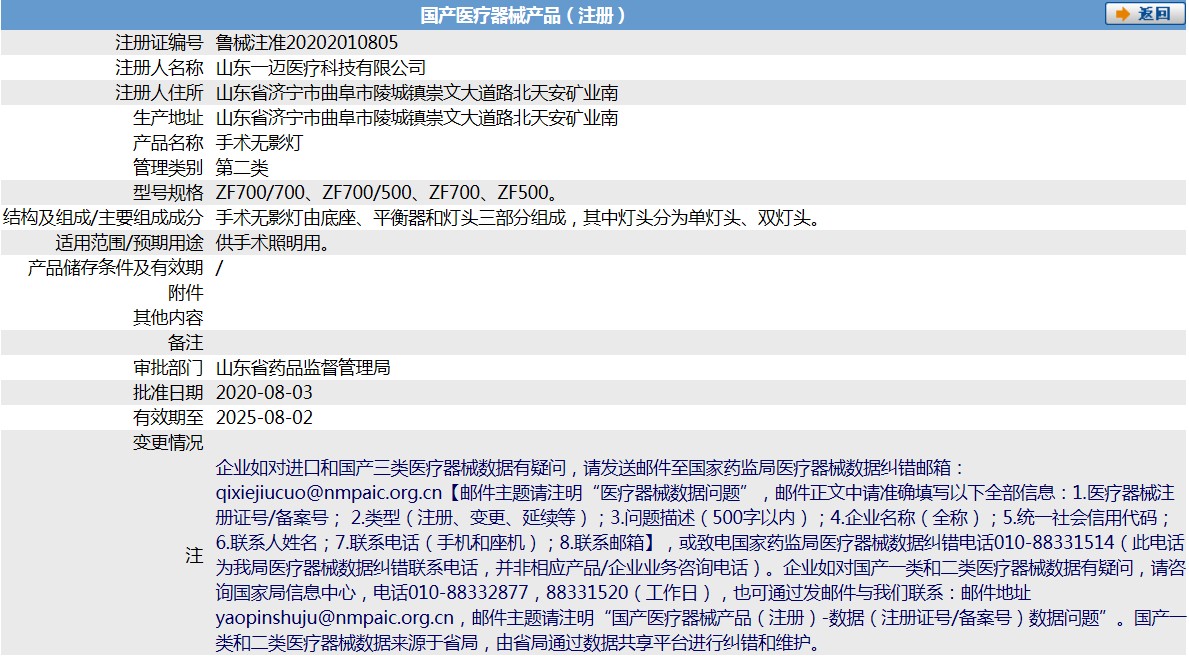Click the 批准日期 label
The width and height of the screenshot is (1189, 657).
coord(168,393)
